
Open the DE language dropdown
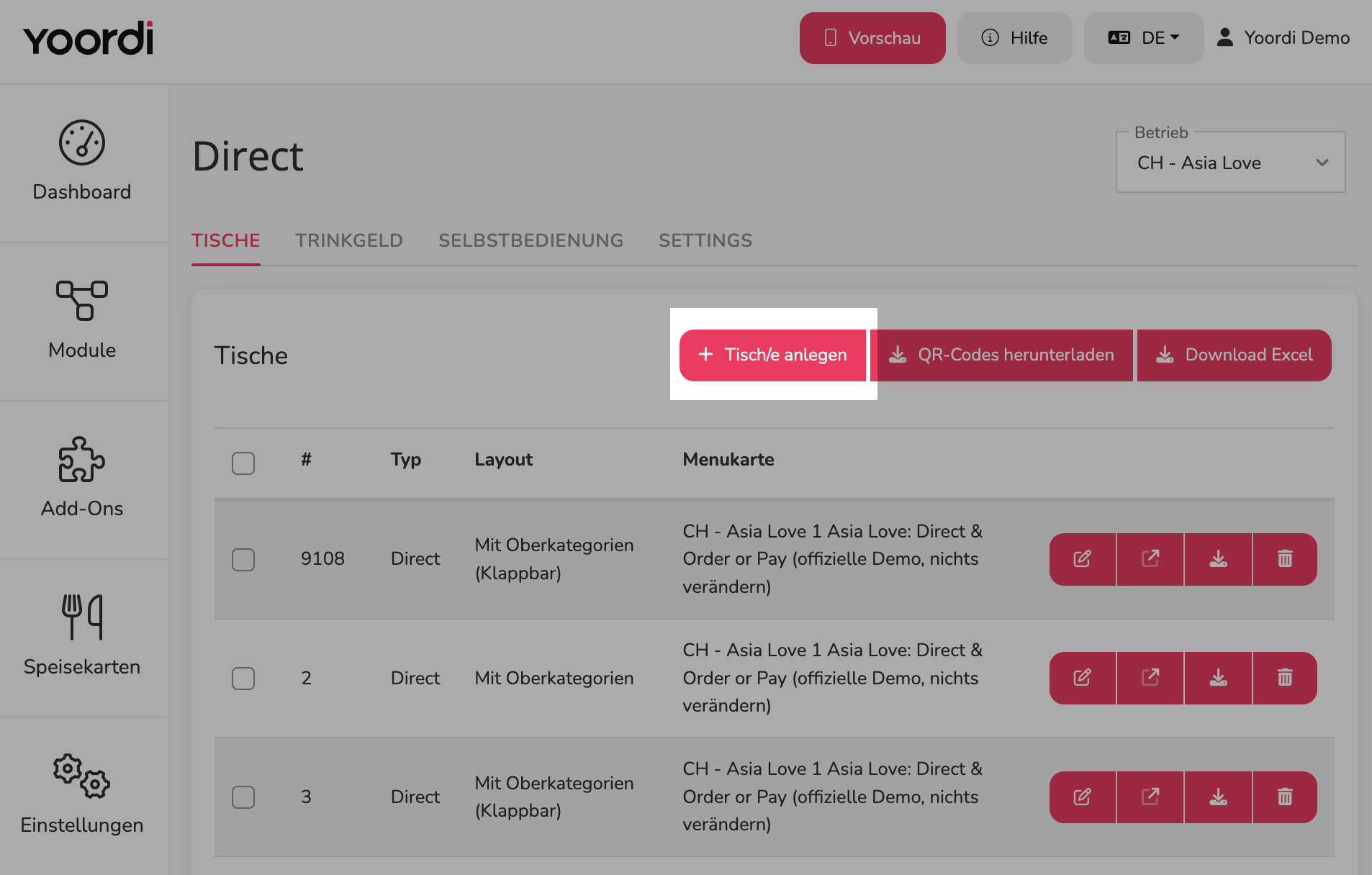pyautogui.click(x=1144, y=38)
